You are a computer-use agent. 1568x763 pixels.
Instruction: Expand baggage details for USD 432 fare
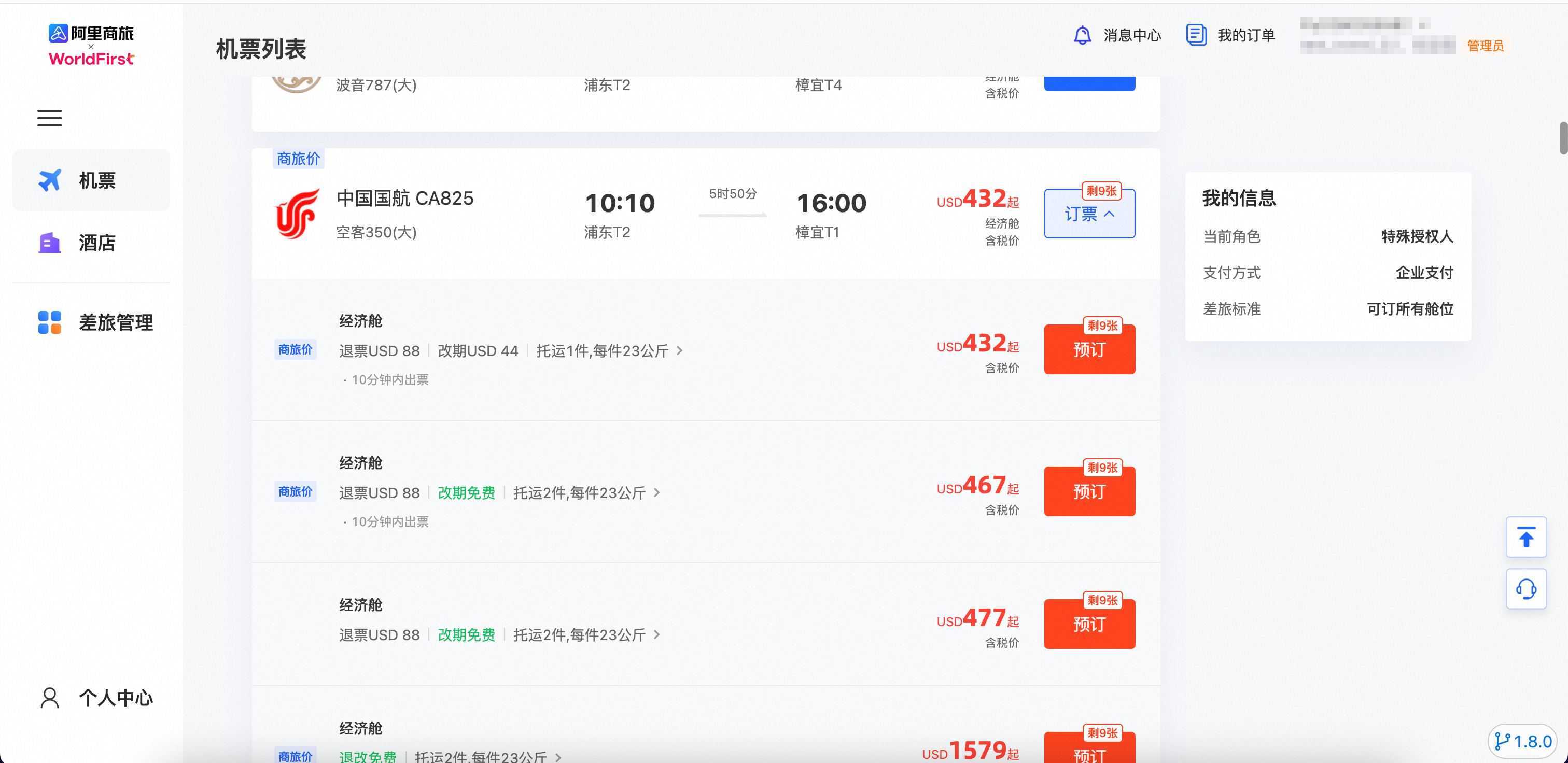pos(680,350)
